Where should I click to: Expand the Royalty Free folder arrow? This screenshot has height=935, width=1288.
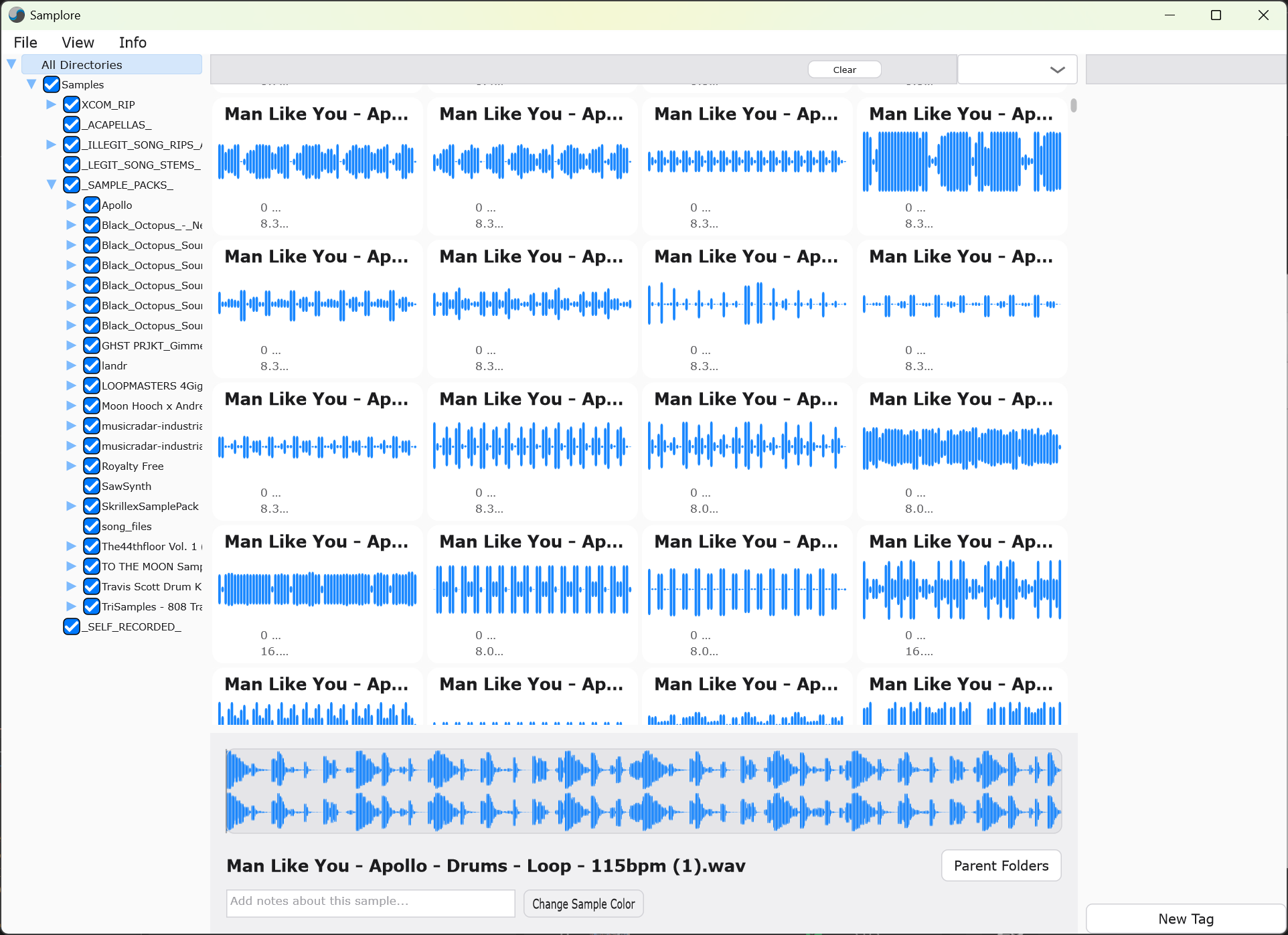72,466
